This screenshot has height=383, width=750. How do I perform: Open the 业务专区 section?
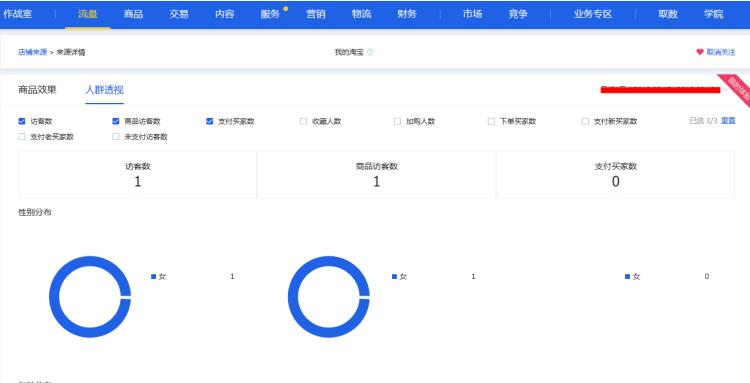(593, 14)
